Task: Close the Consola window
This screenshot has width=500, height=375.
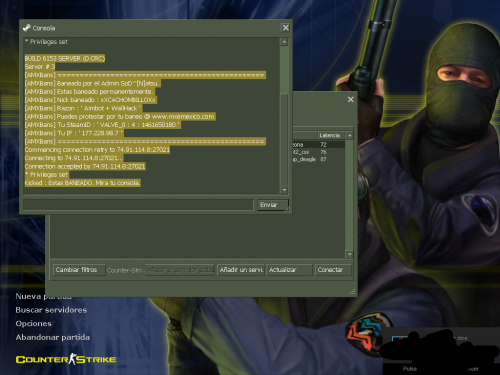Action: (286, 28)
